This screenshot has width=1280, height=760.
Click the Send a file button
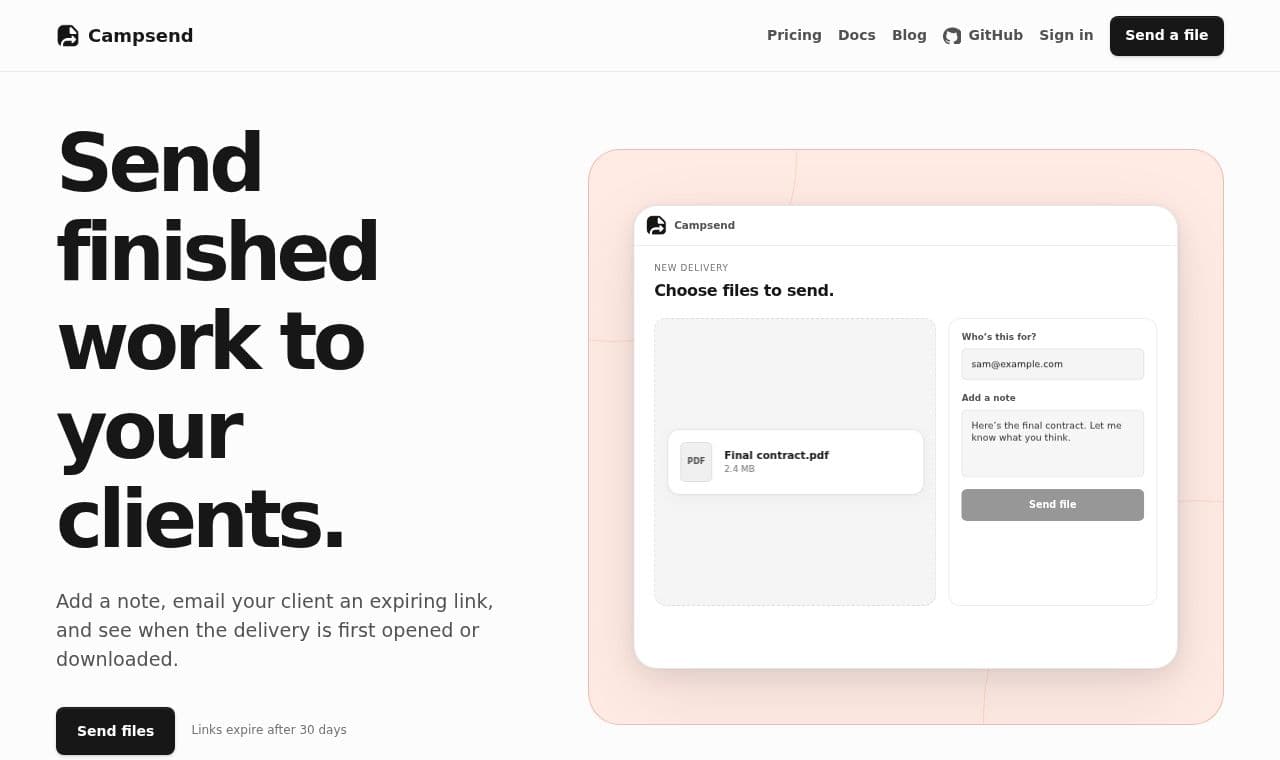pos(1167,36)
